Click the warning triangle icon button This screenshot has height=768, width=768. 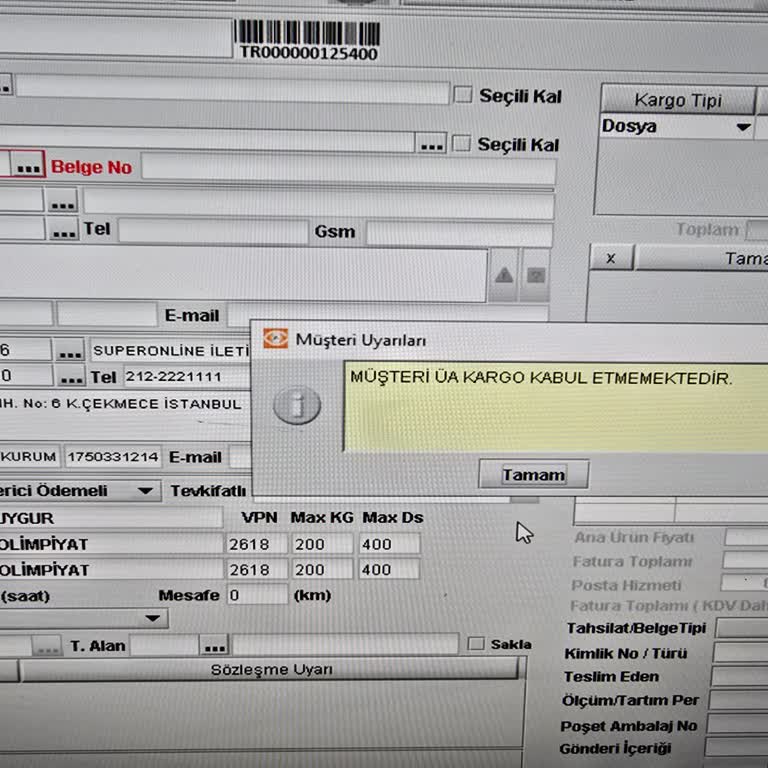504,275
